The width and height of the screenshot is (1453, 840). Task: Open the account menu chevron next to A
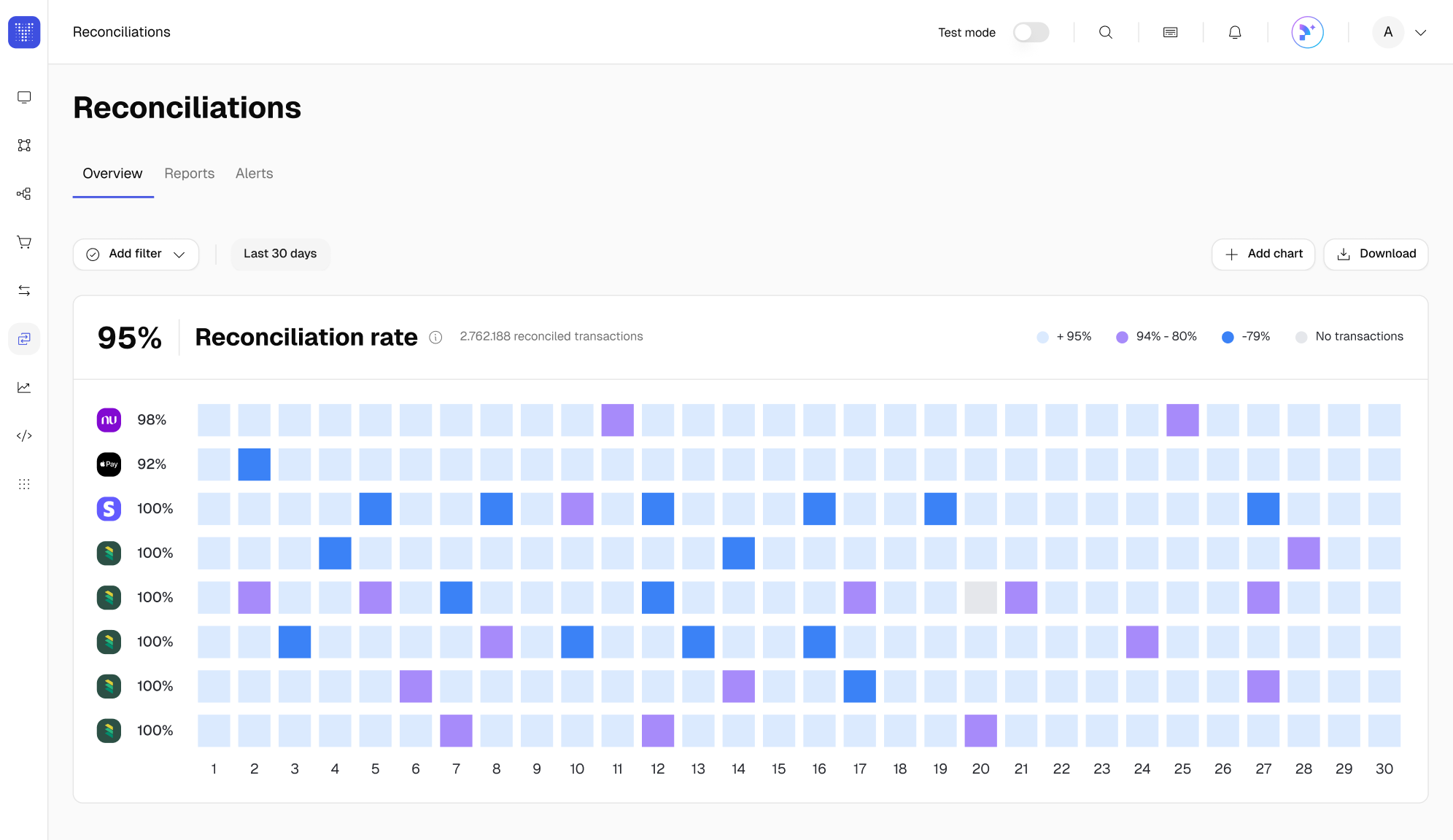(x=1420, y=32)
